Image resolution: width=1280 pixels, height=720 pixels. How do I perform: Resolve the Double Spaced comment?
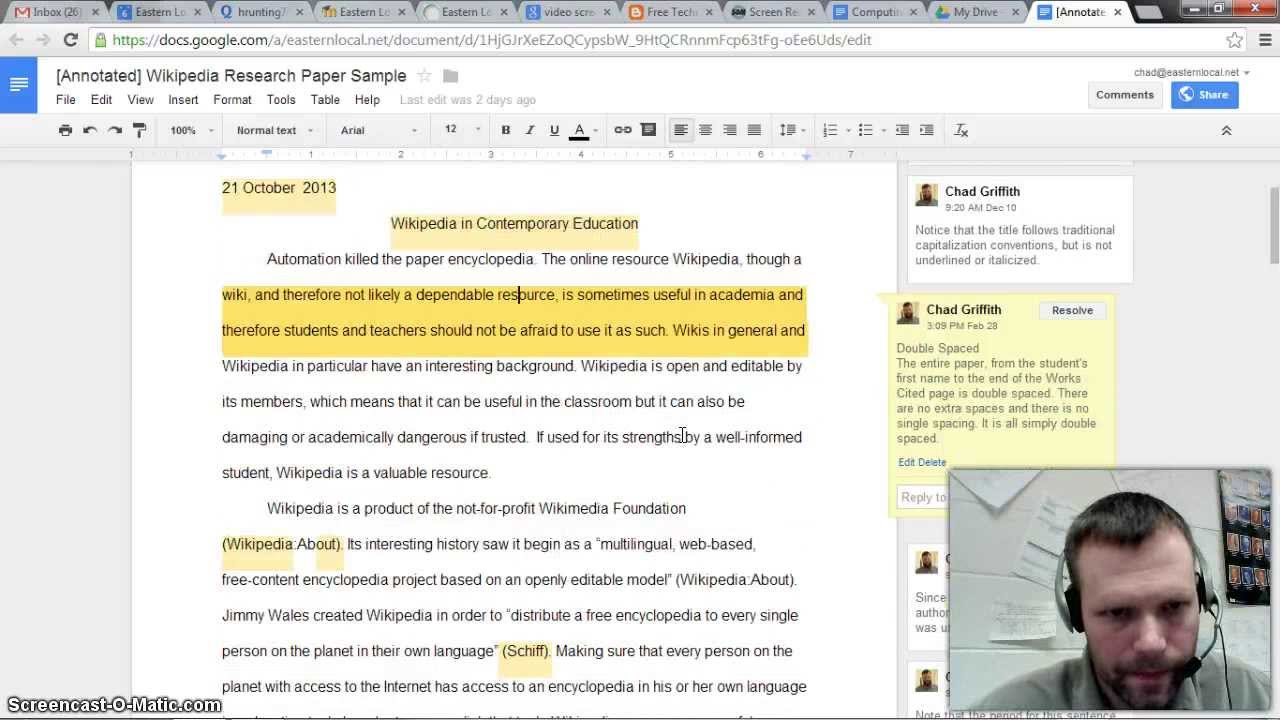[x=1072, y=310]
